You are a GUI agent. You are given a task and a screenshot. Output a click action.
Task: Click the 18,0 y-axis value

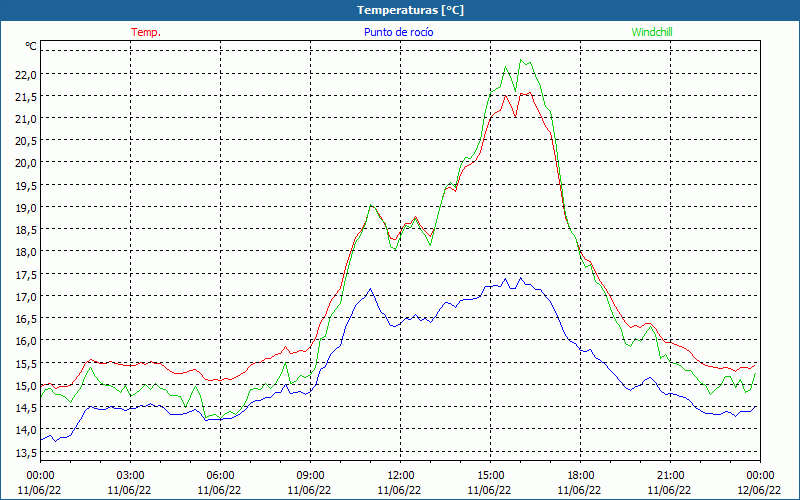tap(26, 252)
